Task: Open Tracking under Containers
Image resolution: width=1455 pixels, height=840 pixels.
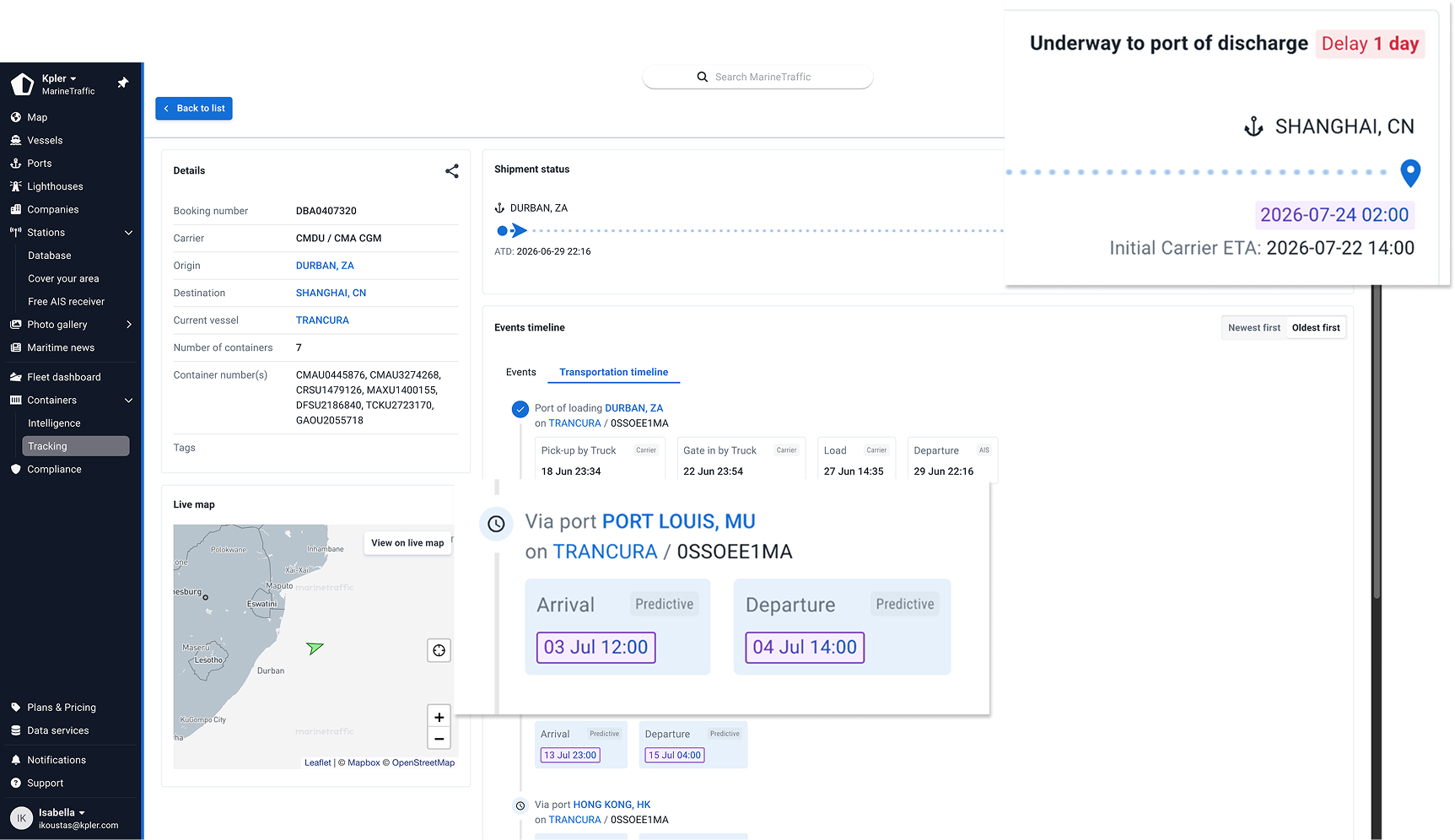Action: pyautogui.click(x=75, y=446)
